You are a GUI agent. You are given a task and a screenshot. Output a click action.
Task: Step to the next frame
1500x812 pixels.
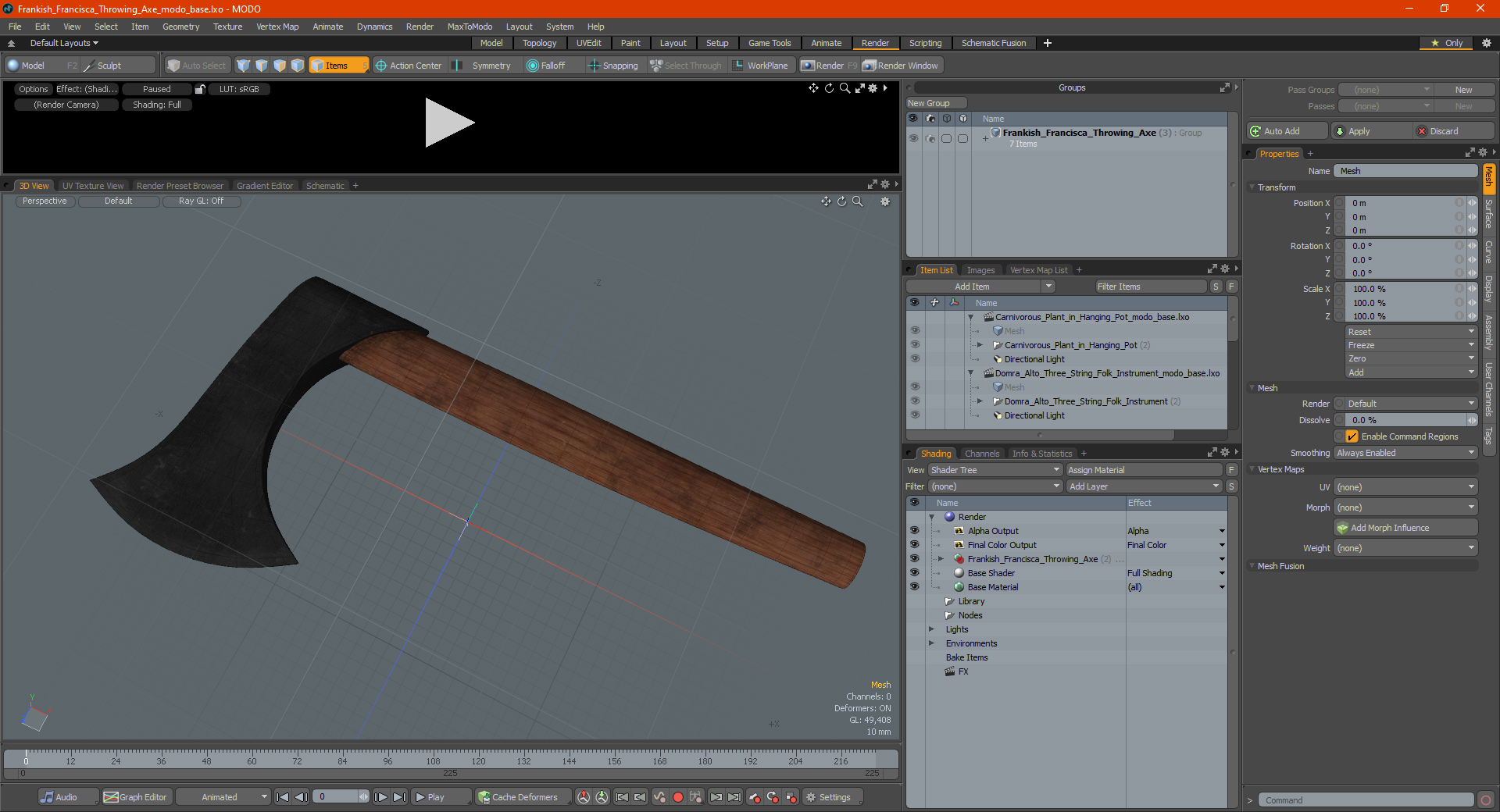click(x=381, y=797)
